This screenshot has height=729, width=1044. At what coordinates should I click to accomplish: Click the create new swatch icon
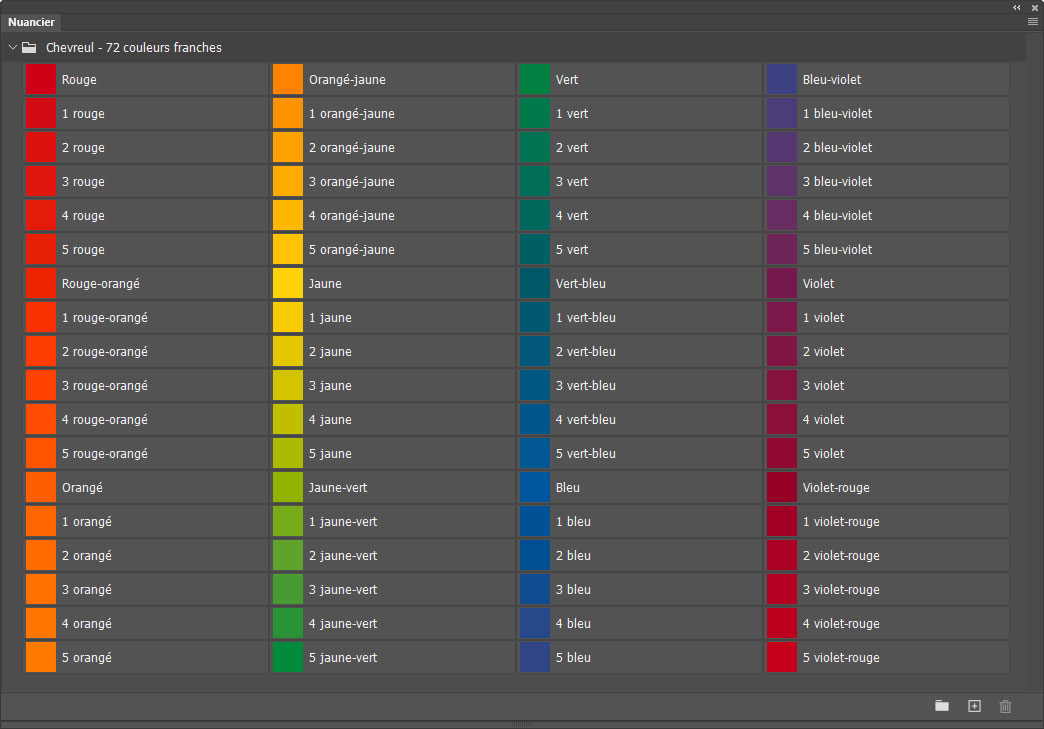tap(974, 706)
